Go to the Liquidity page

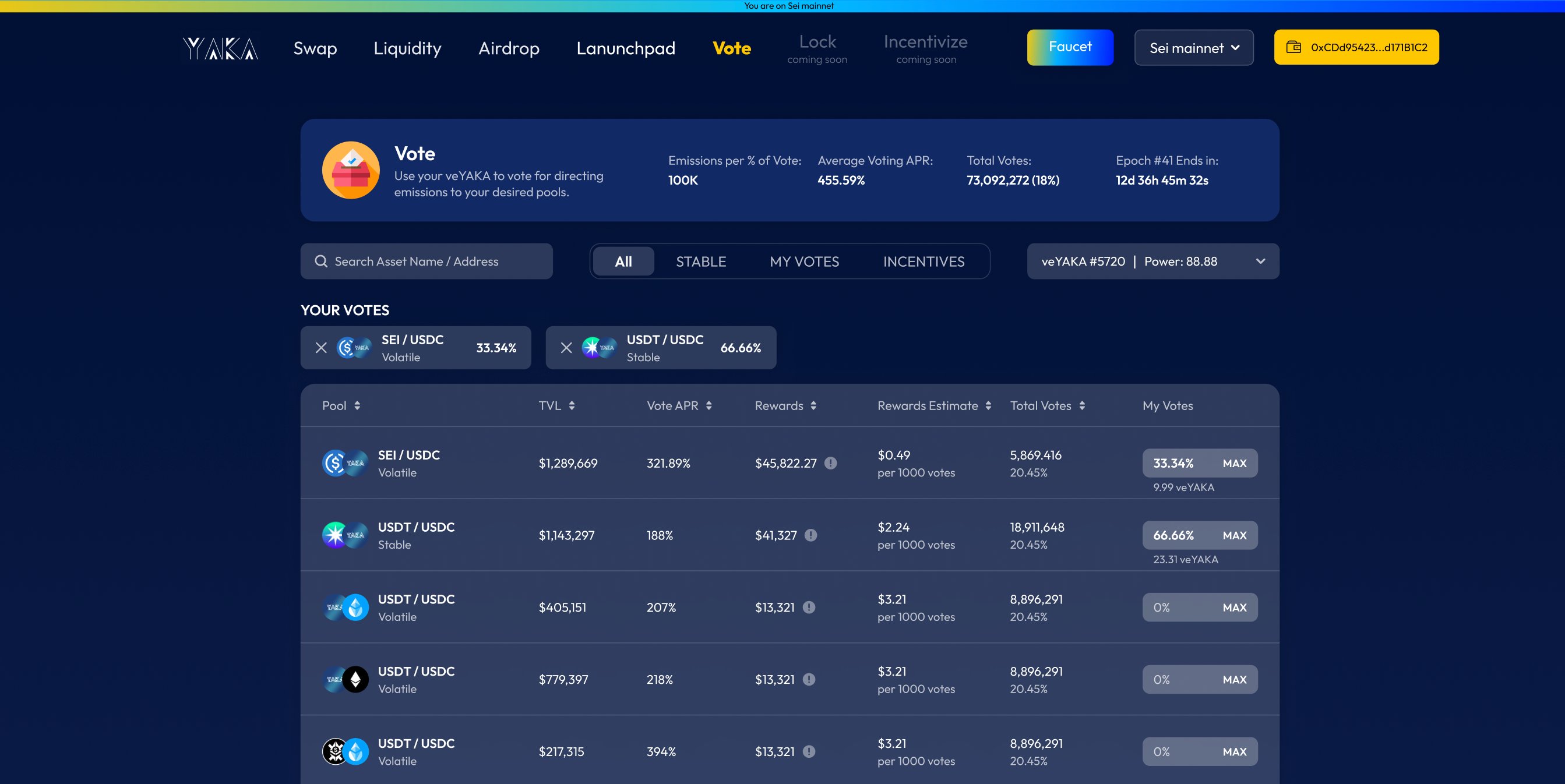pos(407,48)
